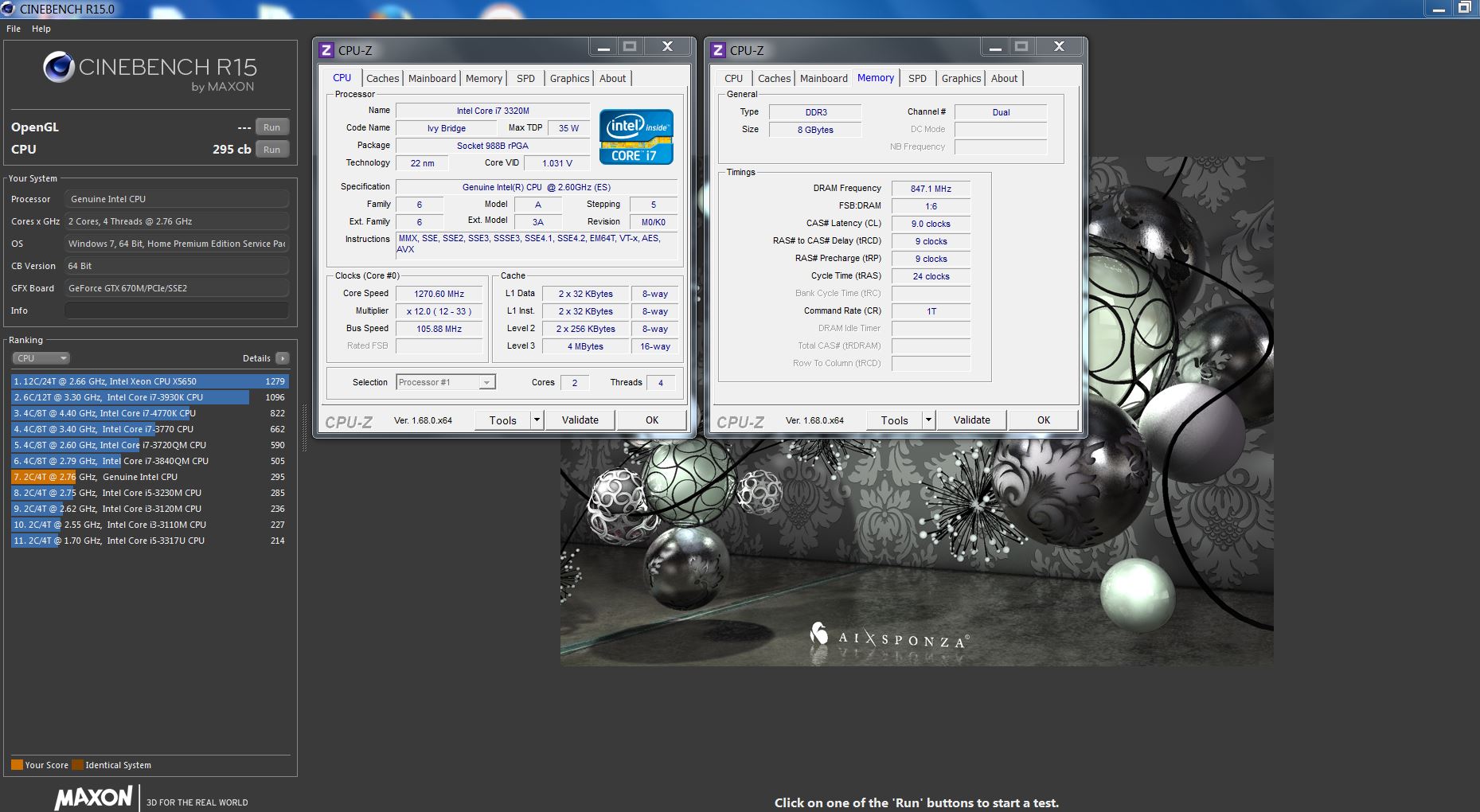The height and width of the screenshot is (812, 1480).
Task: Open Graphics tab in right CPU-Z window
Action: coord(961,79)
